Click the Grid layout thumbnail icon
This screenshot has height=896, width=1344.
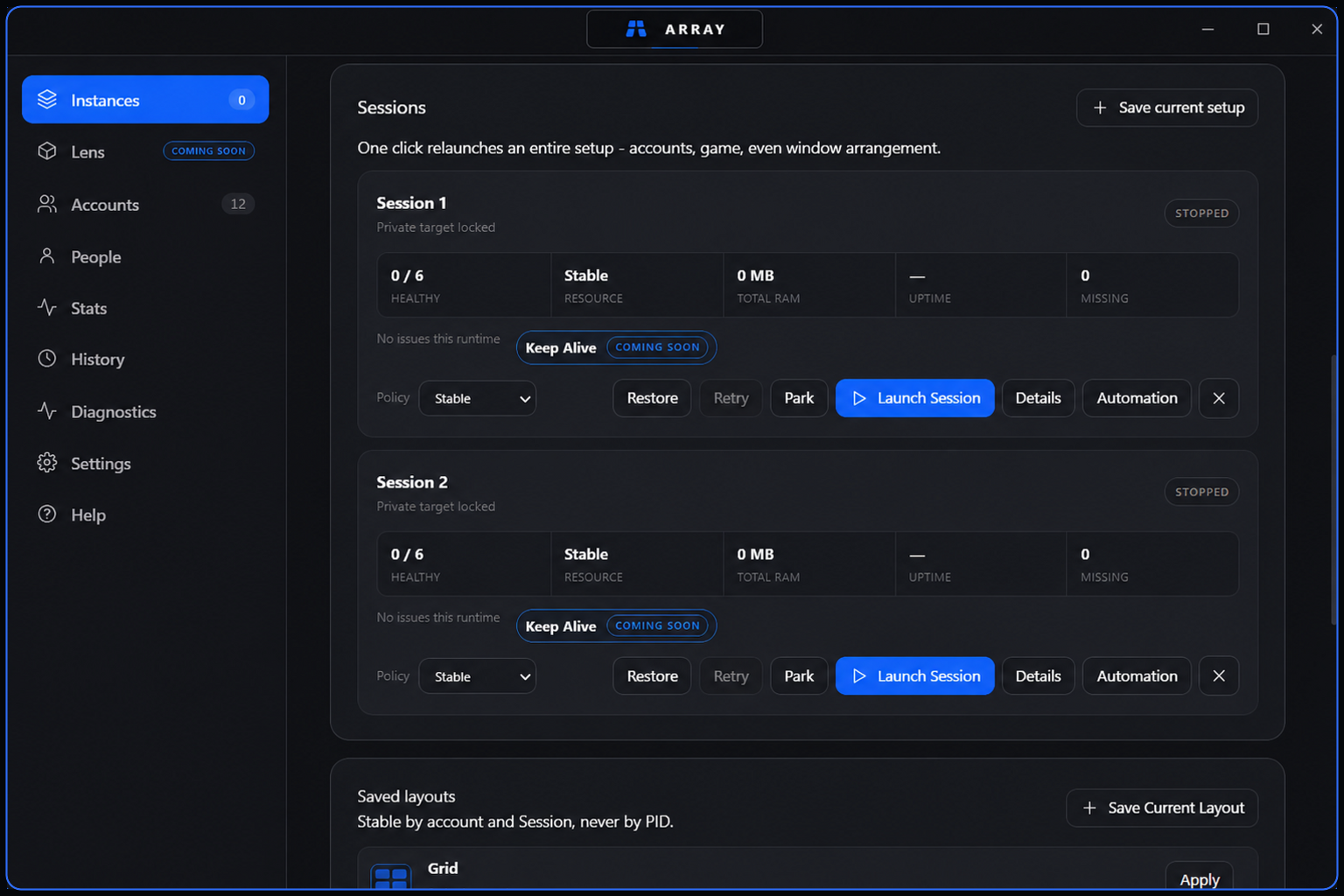(391, 877)
